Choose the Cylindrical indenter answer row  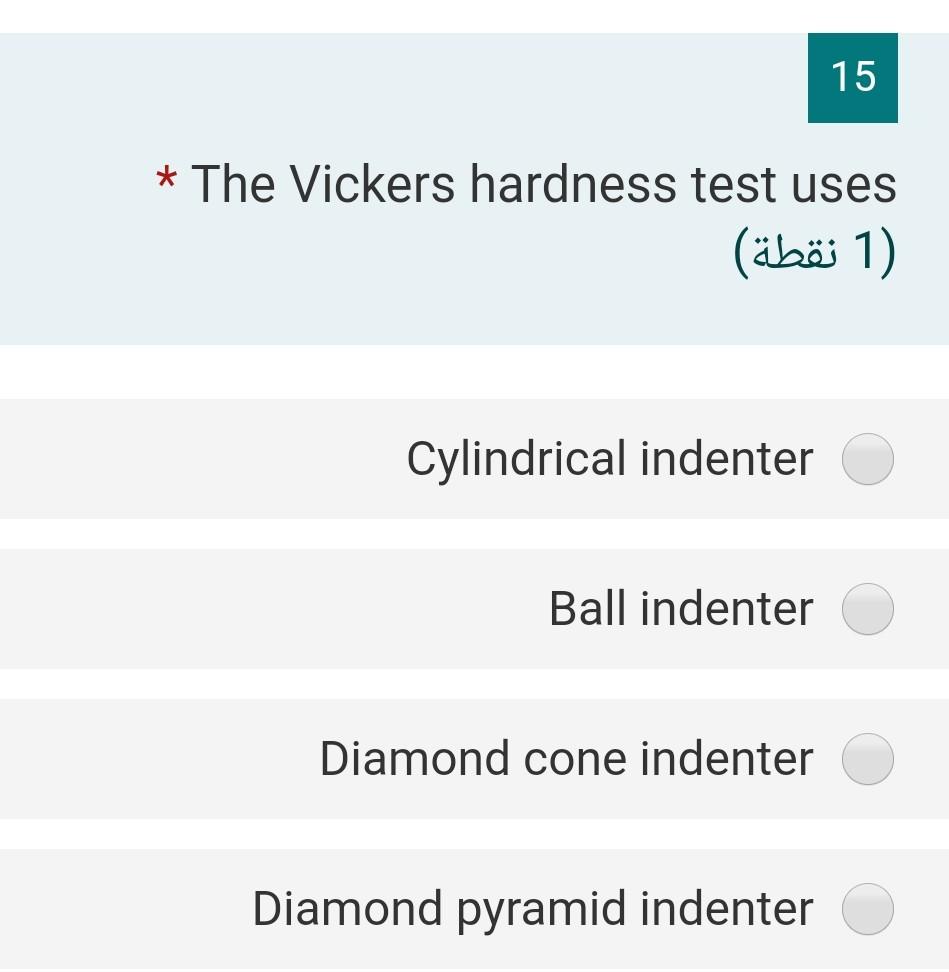(475, 459)
